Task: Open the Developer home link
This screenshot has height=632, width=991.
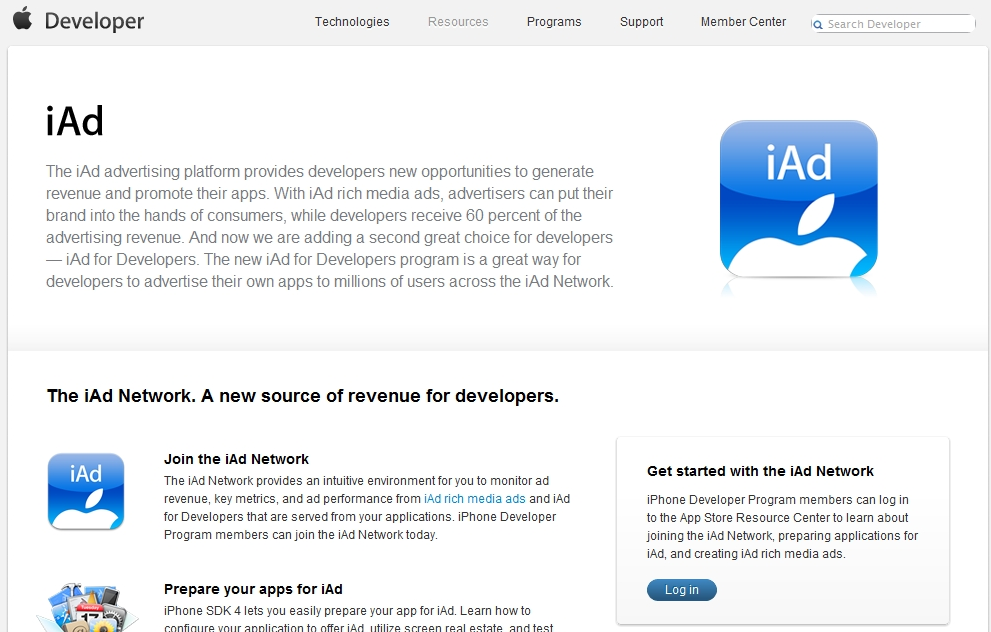Action: [94, 21]
